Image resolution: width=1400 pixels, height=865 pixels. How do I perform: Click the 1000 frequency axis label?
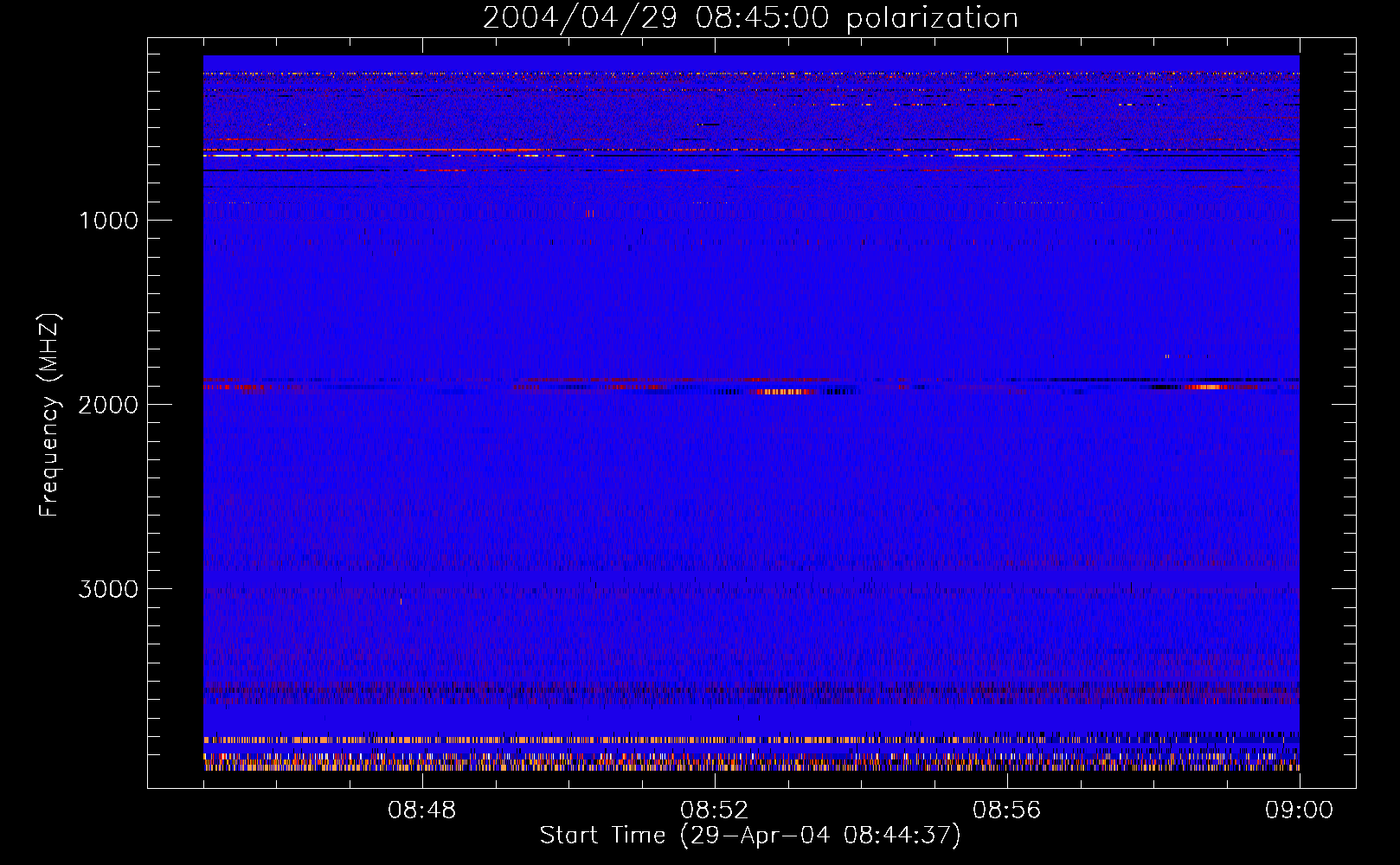click(x=108, y=221)
